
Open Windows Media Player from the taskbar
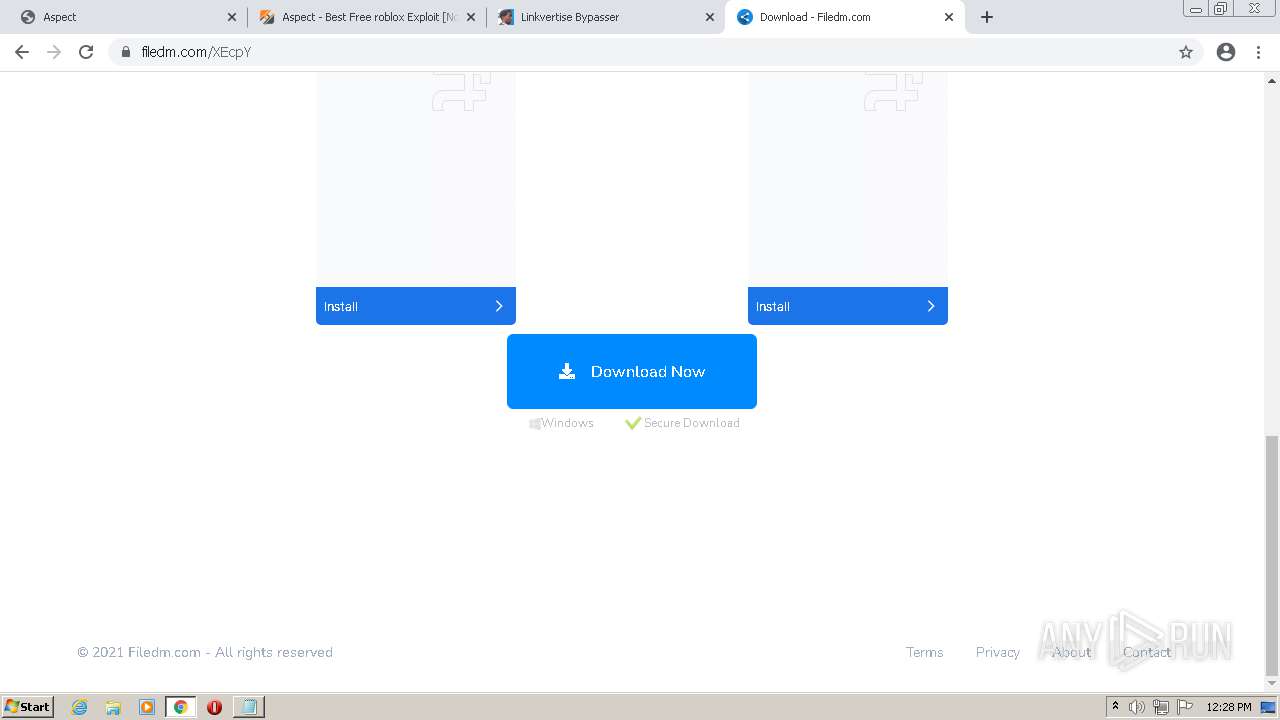(147, 707)
